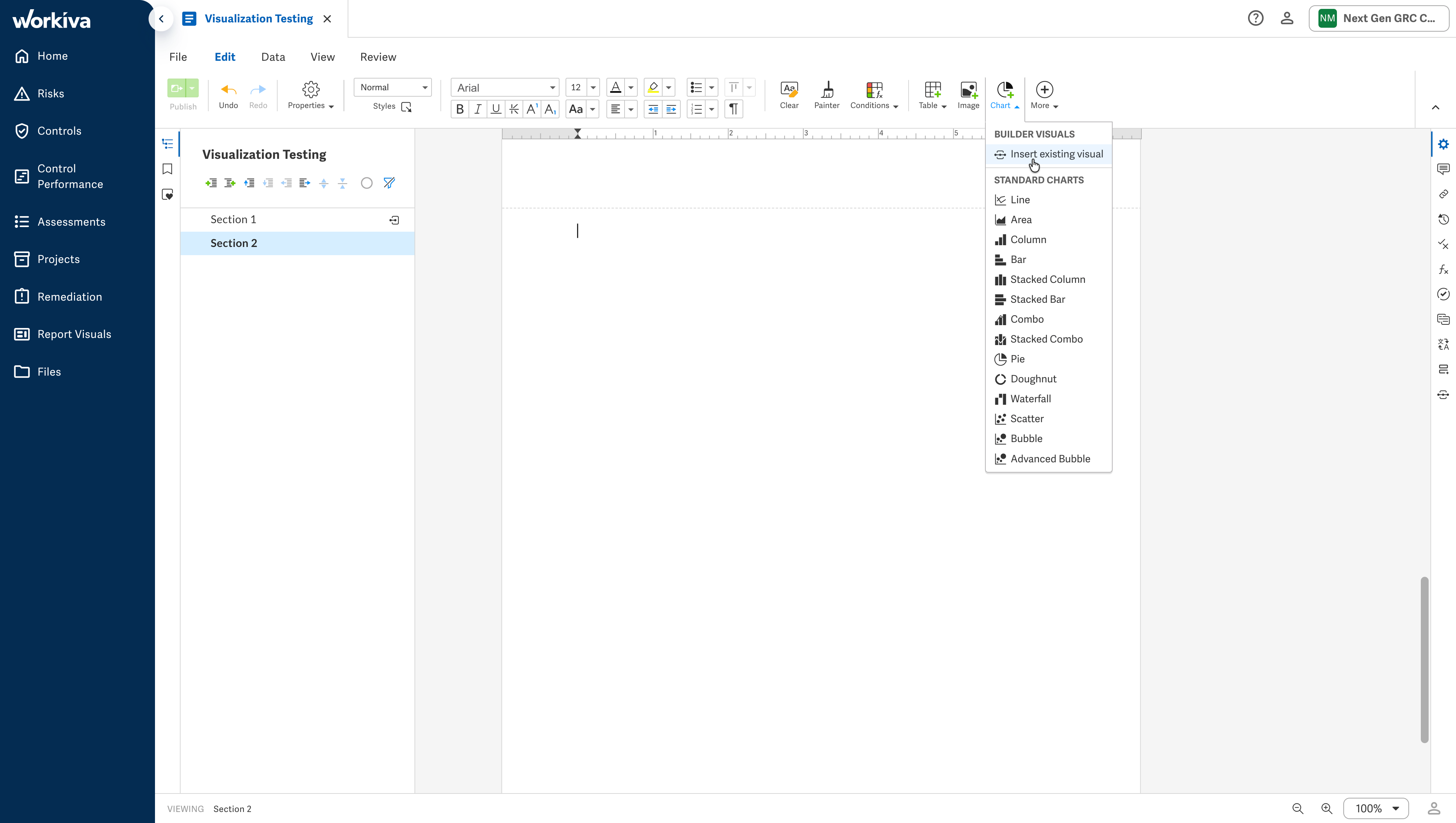Click the filter icon in outline toolbar

point(389,183)
